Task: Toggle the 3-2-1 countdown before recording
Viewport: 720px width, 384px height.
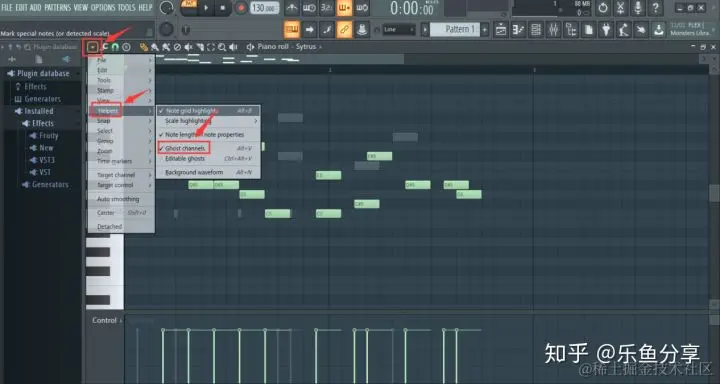Action: pyautogui.click(x=326, y=8)
